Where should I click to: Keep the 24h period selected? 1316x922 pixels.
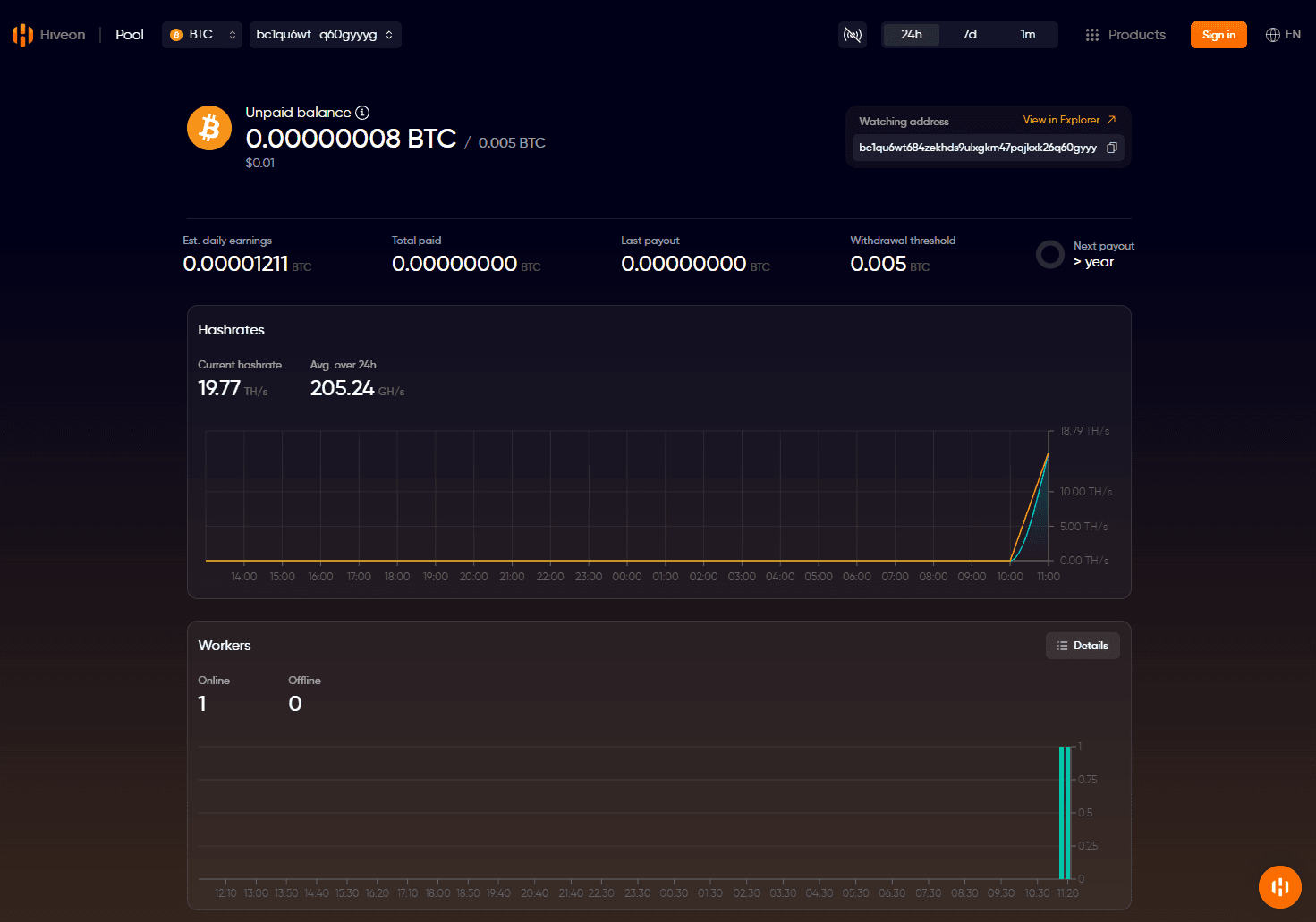click(x=911, y=34)
